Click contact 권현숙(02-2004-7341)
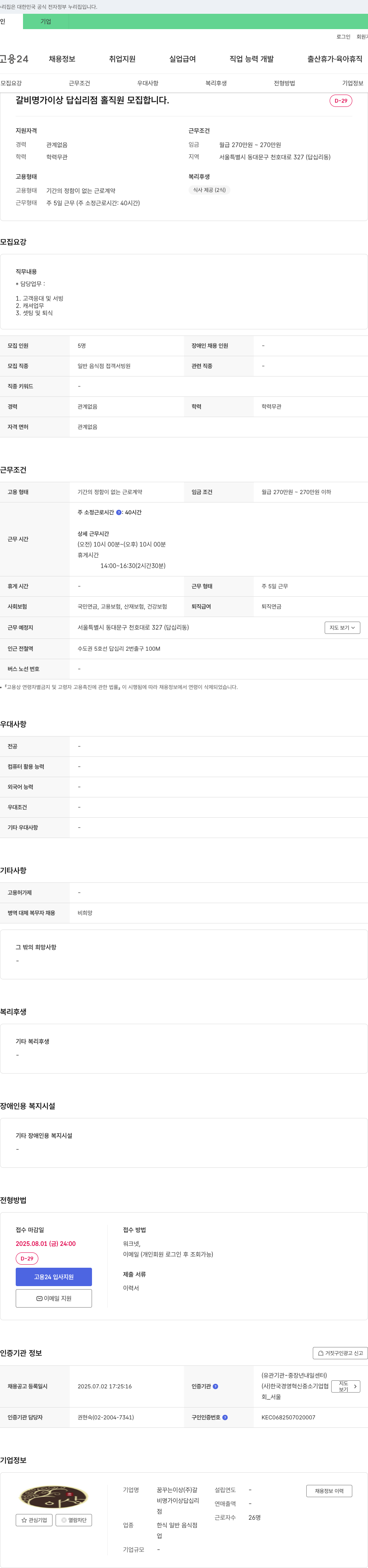This screenshot has height=1568, width=368. 105,1417
